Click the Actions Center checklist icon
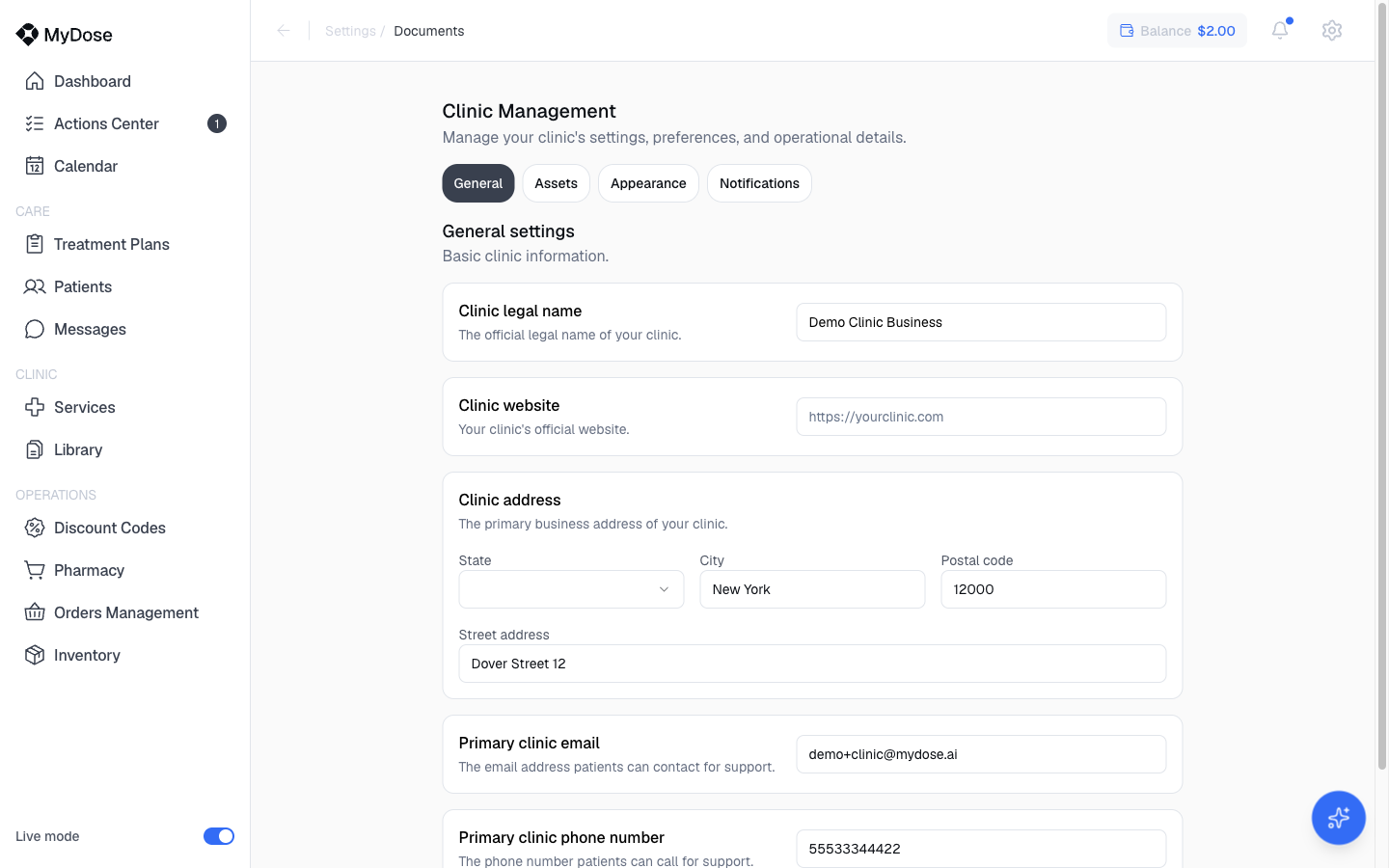1389x868 pixels. [x=35, y=123]
